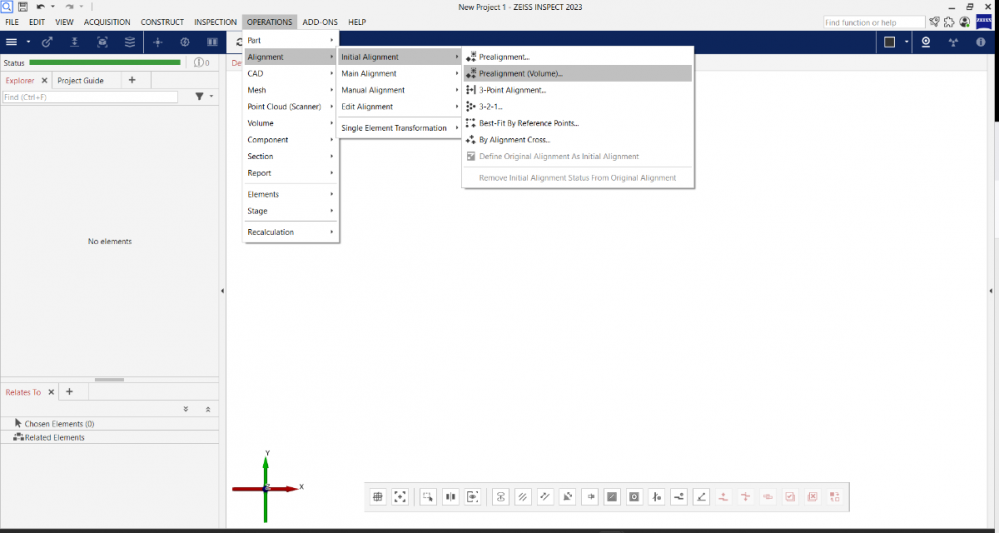
Task: Click the undo arrow icon
Action: pyautogui.click(x=41, y=7)
